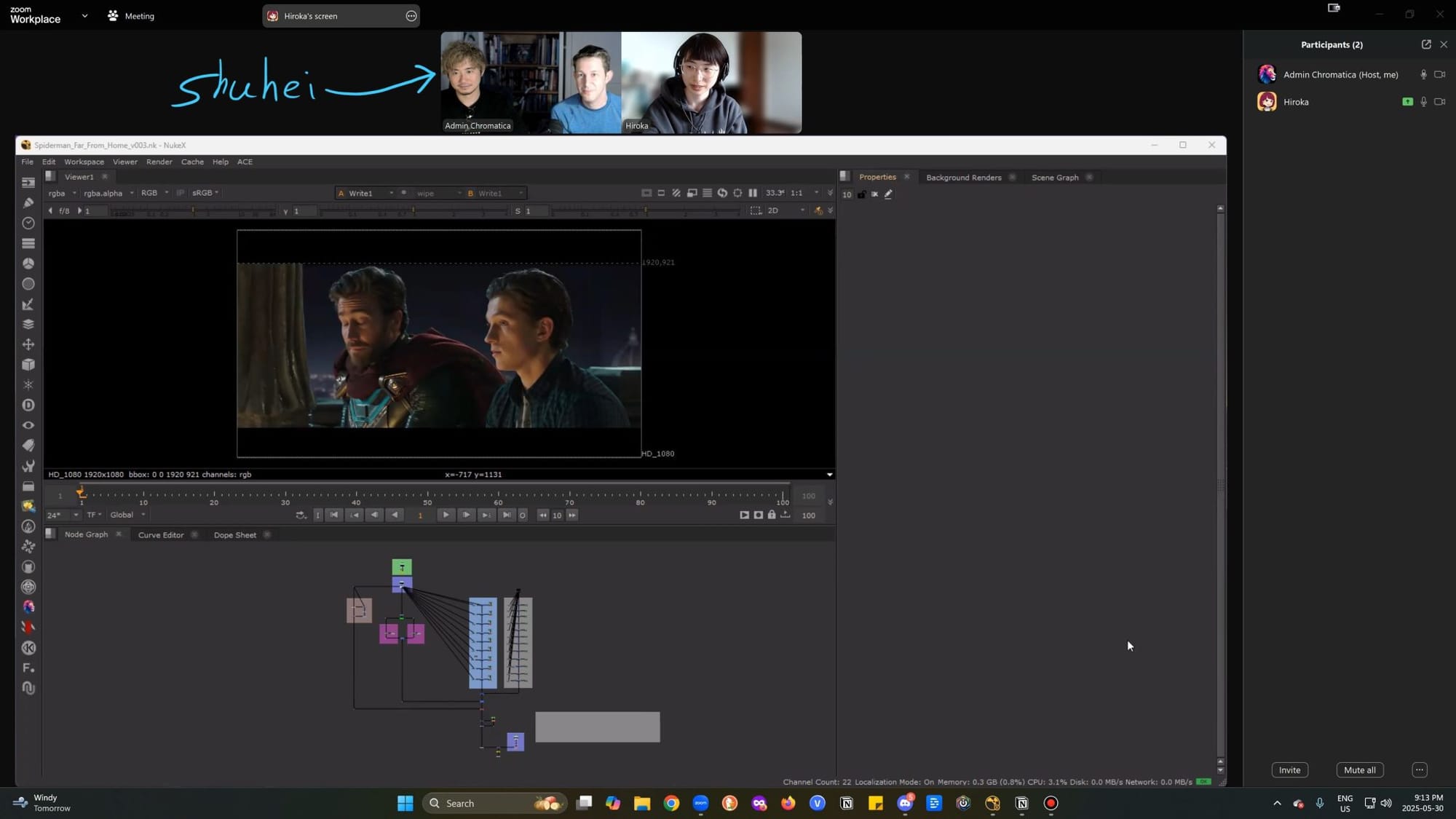Open the Merge nodes menu (layers icon)
This screenshot has height=819, width=1456.
click(28, 325)
